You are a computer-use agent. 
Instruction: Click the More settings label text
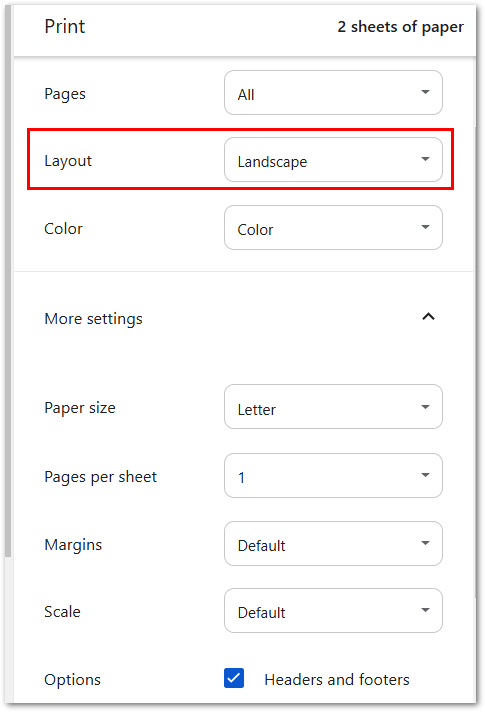click(x=93, y=319)
